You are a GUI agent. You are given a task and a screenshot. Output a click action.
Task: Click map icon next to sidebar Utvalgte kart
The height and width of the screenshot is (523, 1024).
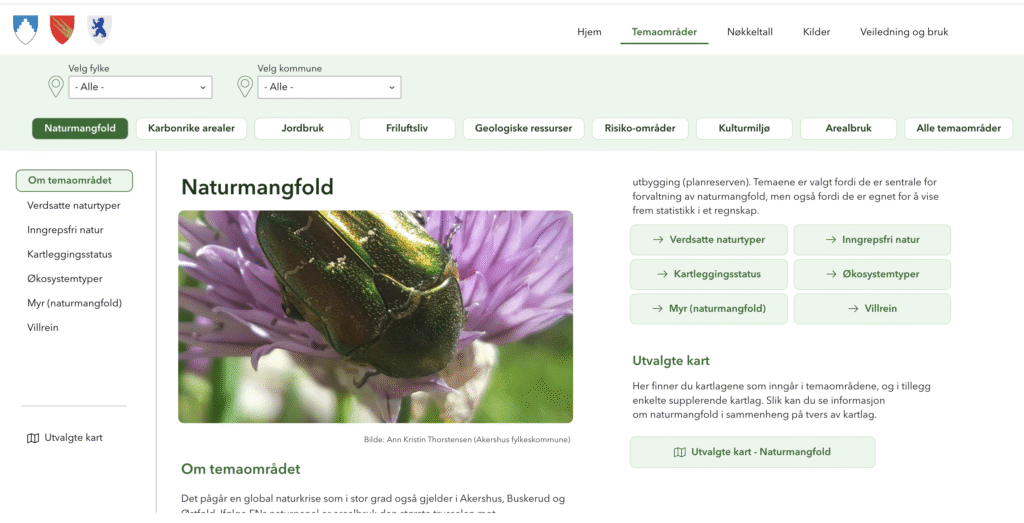pyautogui.click(x=33, y=438)
